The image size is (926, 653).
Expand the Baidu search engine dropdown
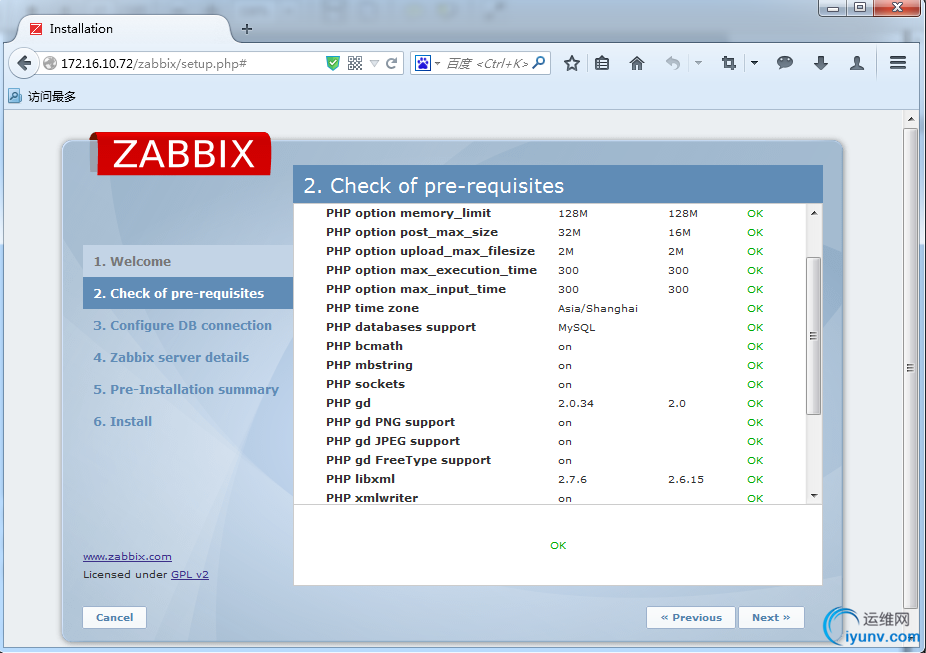[427, 63]
